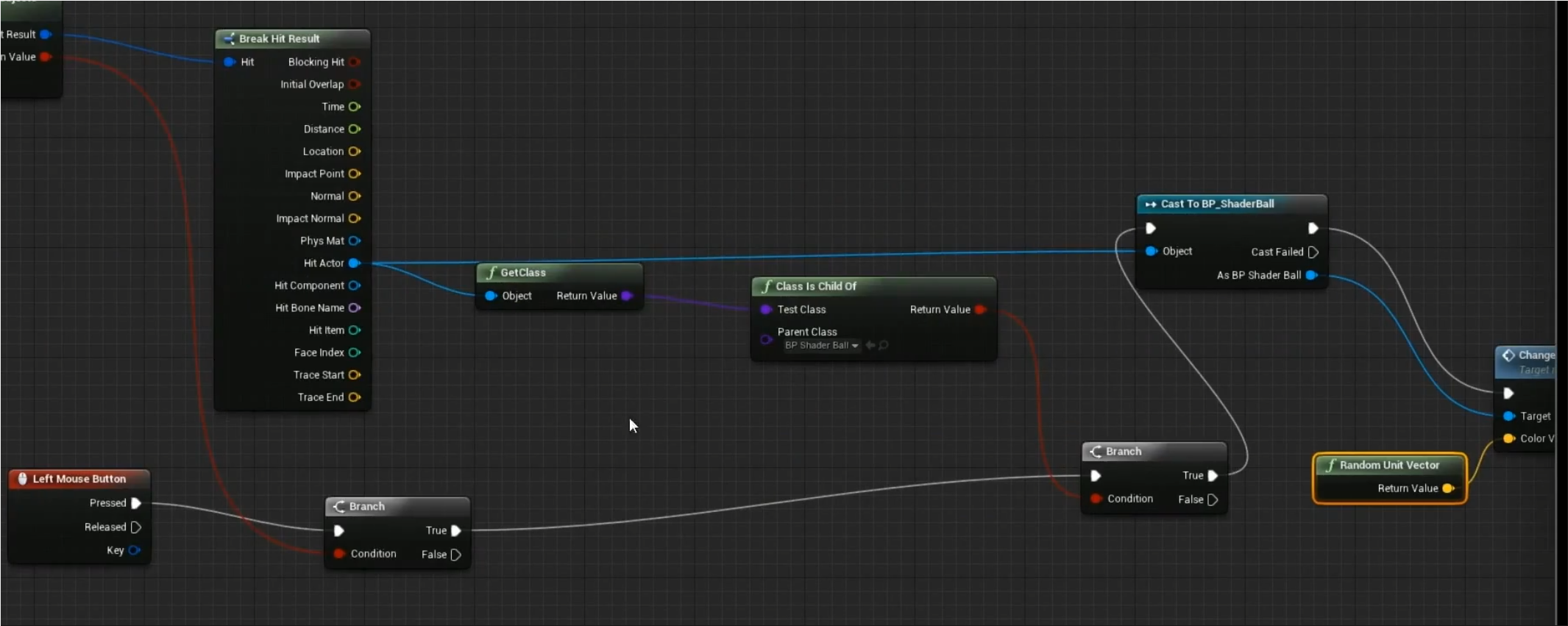Click the Blocking Hit output pin
1568x626 pixels.
coord(355,62)
